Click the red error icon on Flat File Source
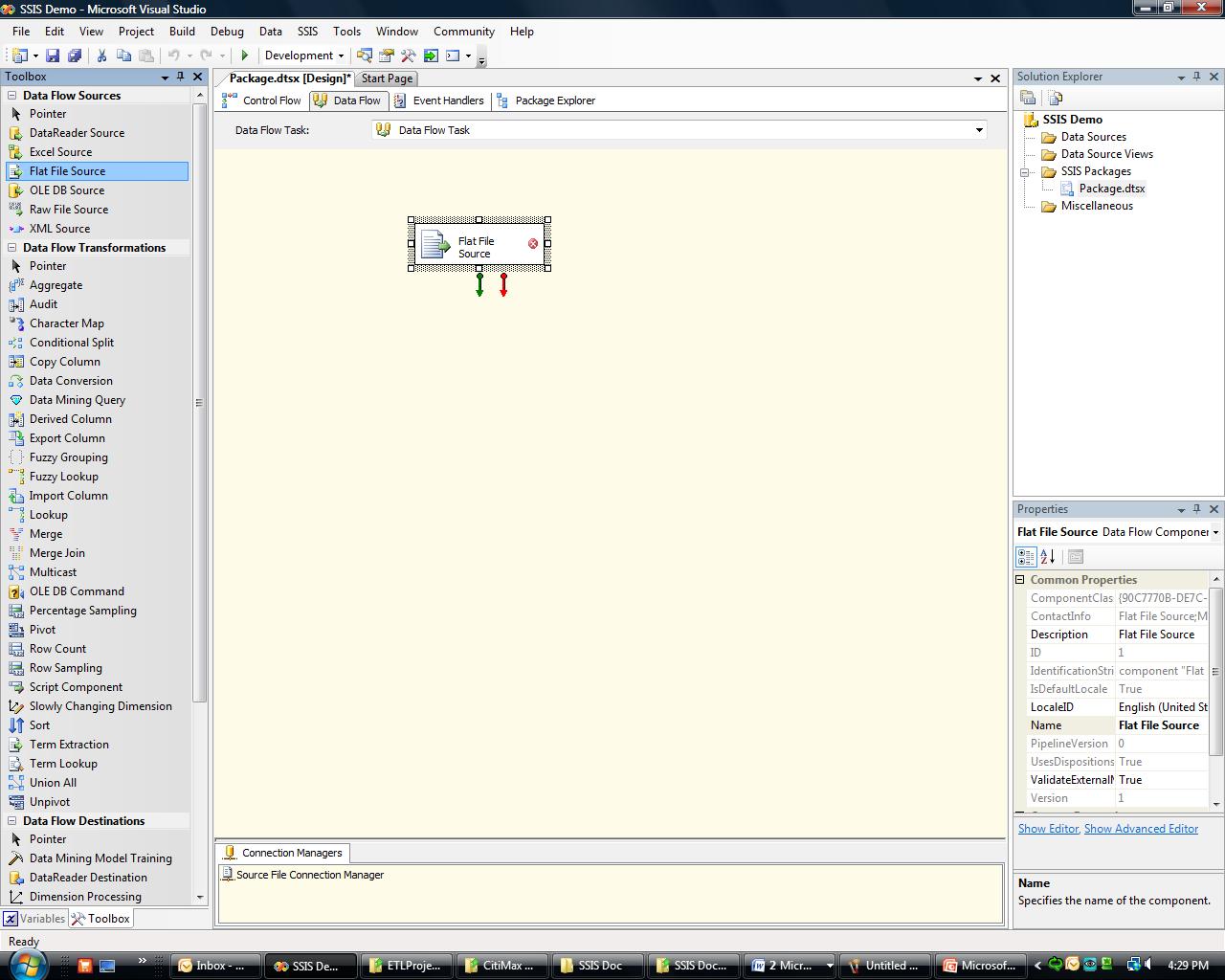This screenshot has width=1225, height=980. [x=533, y=244]
